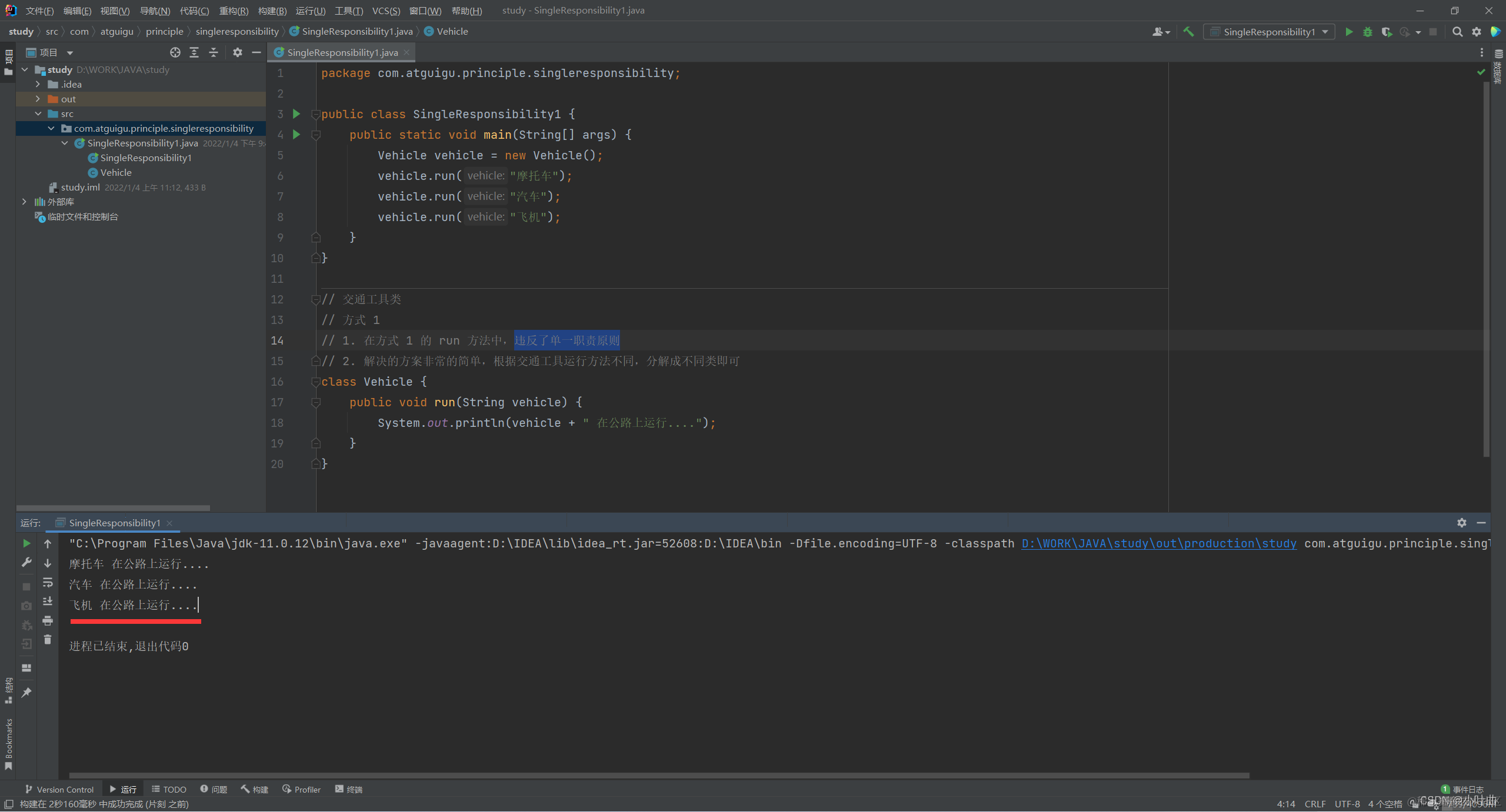The height and width of the screenshot is (812, 1506).
Task: Toggle soft-wrap in console output
Action: (x=48, y=583)
